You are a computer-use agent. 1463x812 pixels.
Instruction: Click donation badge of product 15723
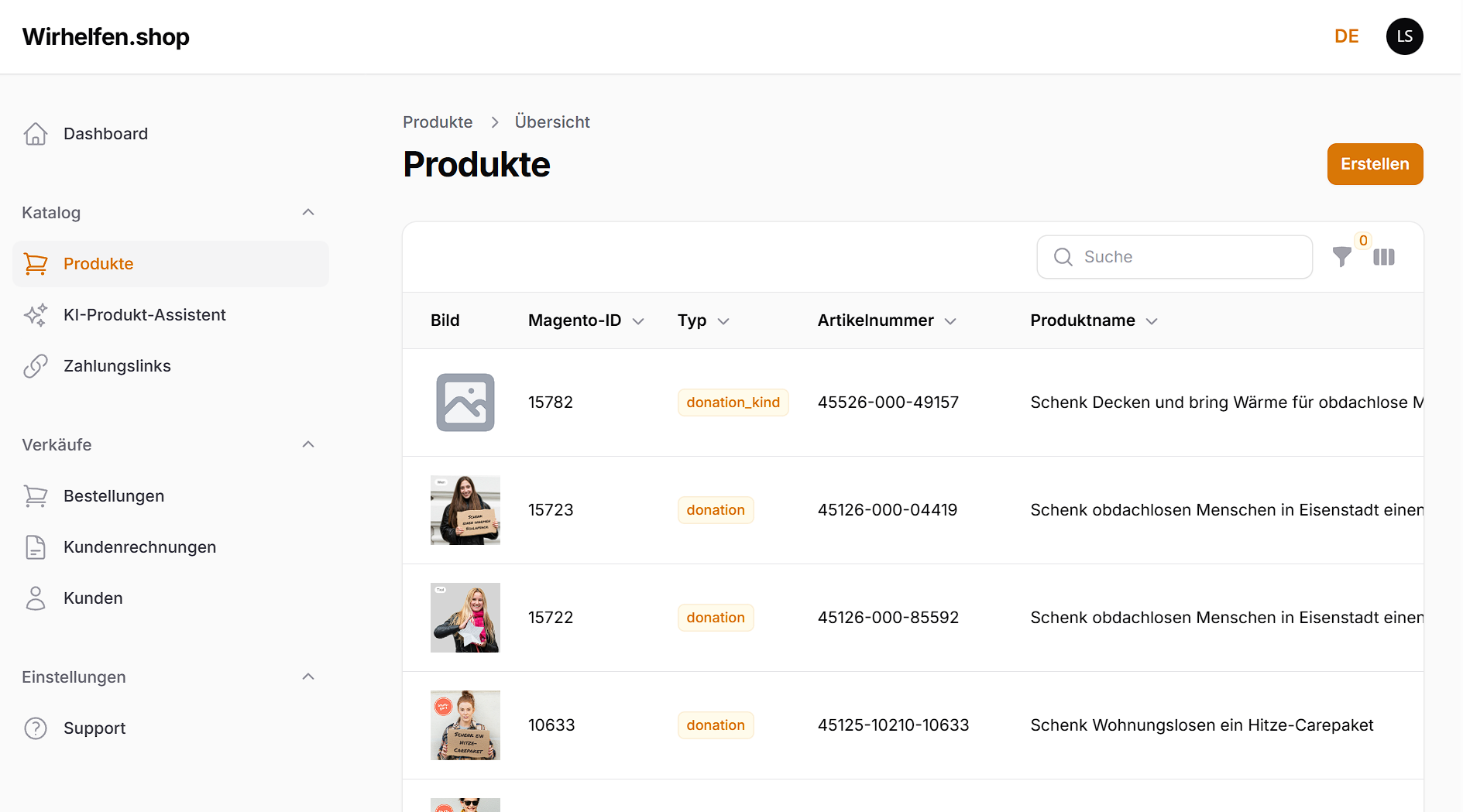(716, 510)
